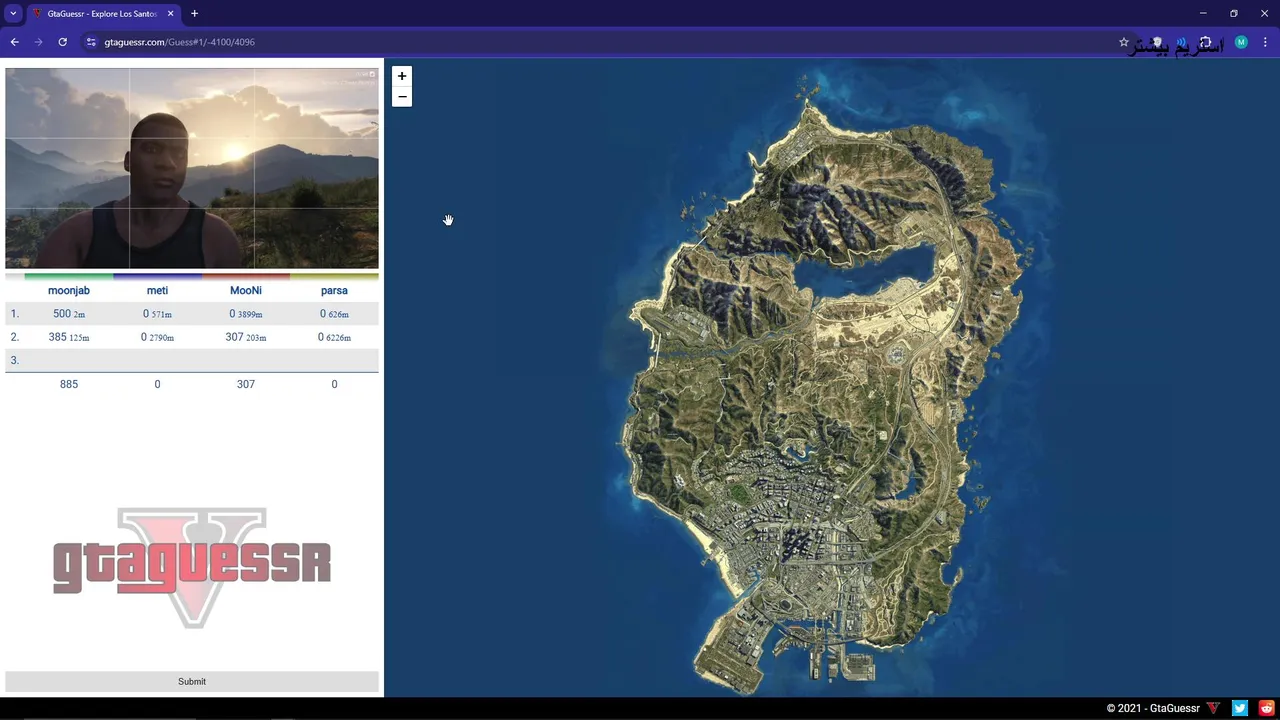Image resolution: width=1280 pixels, height=720 pixels.
Task: Bookmark this page with the star icon
Action: click(1124, 42)
